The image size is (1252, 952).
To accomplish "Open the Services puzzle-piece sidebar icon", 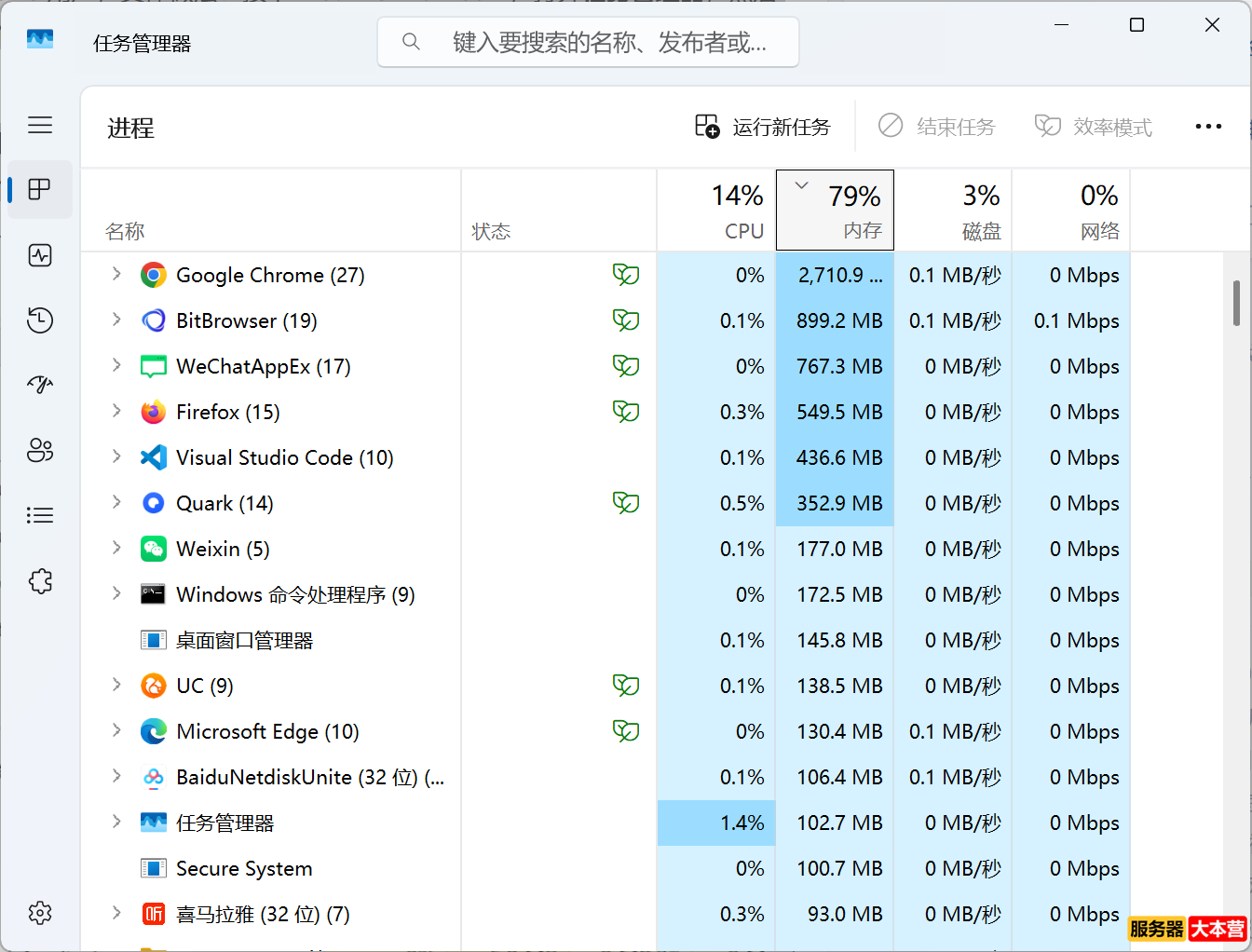I will (40, 581).
